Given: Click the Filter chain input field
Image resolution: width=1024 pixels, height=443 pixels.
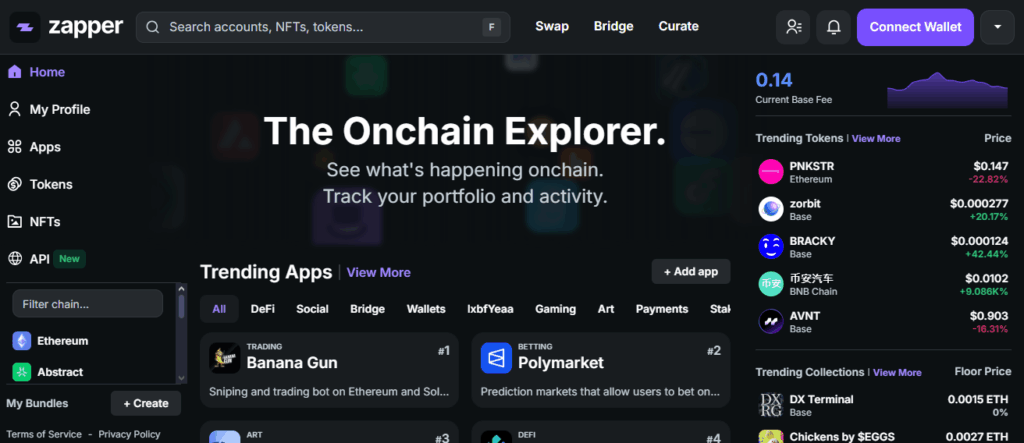Looking at the screenshot, I should pyautogui.click(x=87, y=304).
